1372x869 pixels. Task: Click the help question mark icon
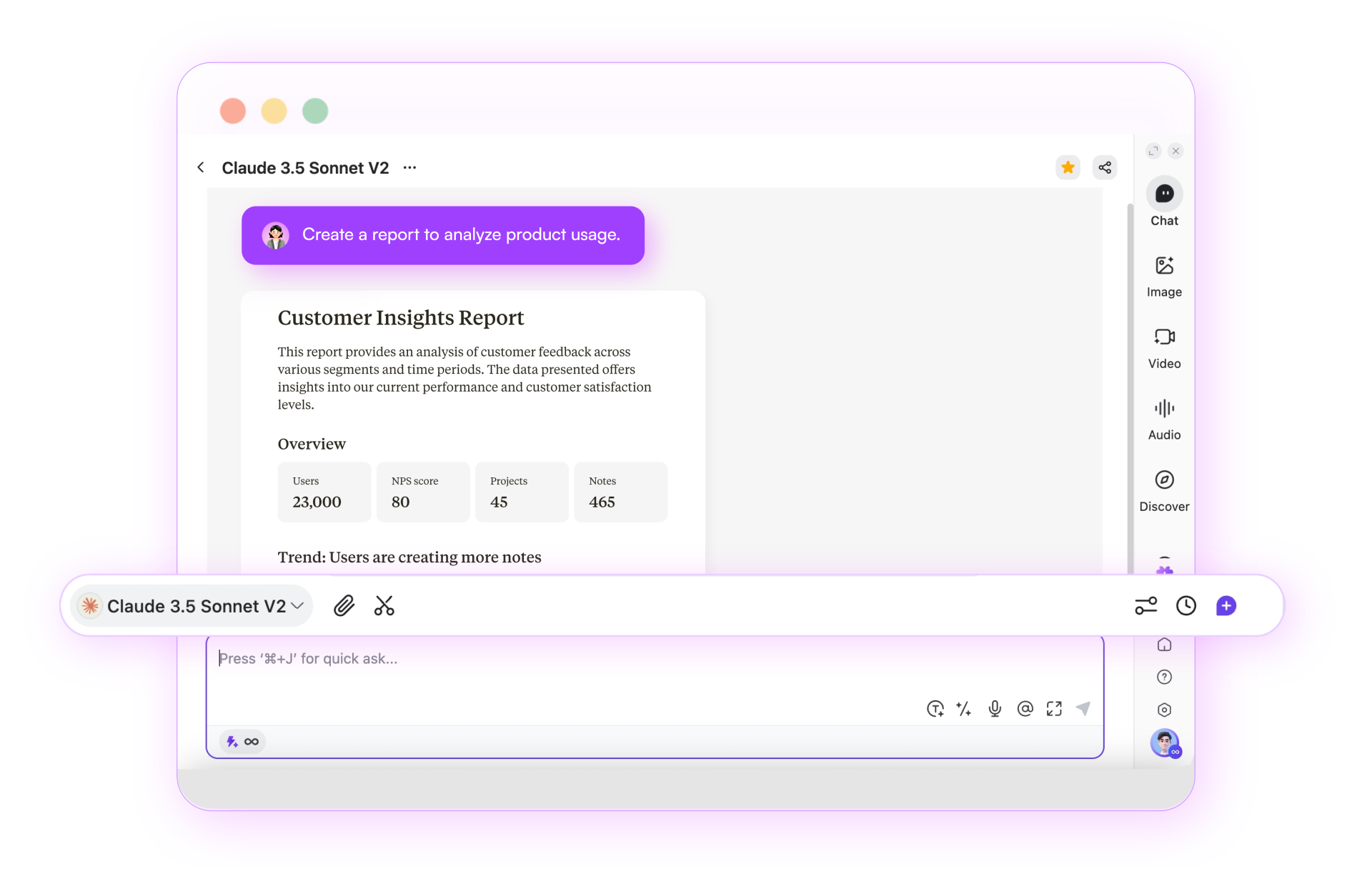[x=1164, y=677]
